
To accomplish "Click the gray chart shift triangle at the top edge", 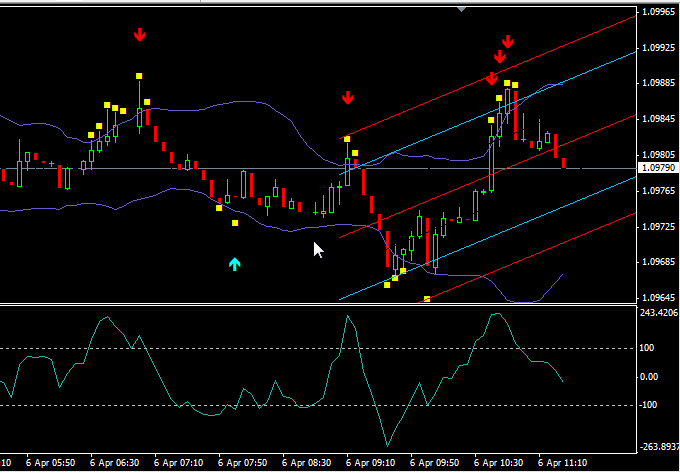I will [461, 9].
